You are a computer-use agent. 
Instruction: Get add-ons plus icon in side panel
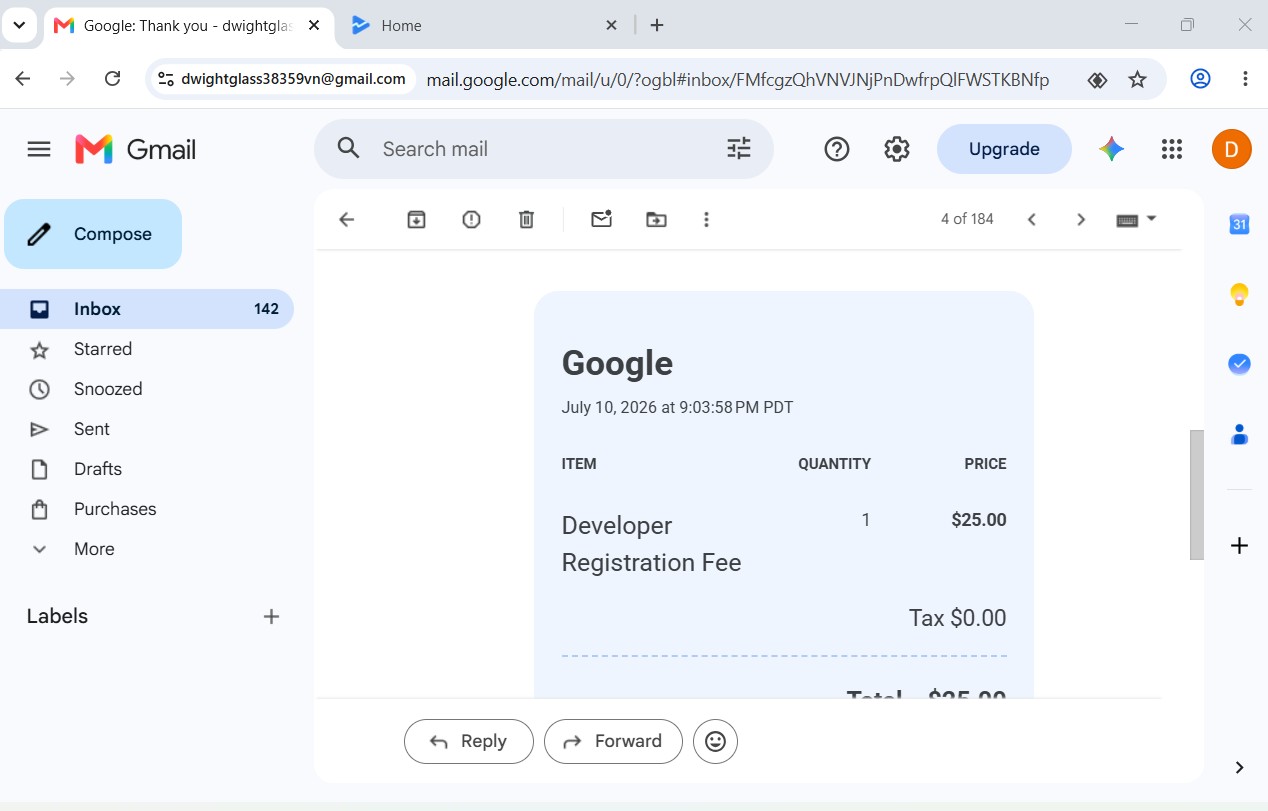(1239, 545)
